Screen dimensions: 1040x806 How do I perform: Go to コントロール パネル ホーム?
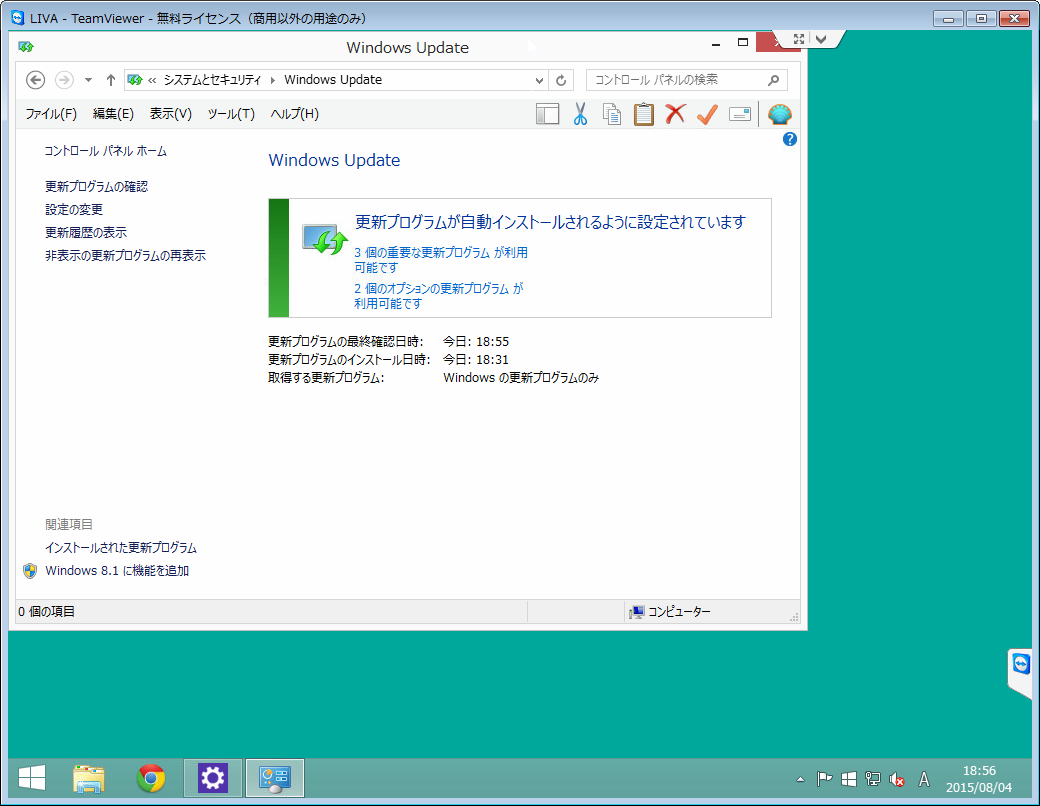pyautogui.click(x=105, y=151)
